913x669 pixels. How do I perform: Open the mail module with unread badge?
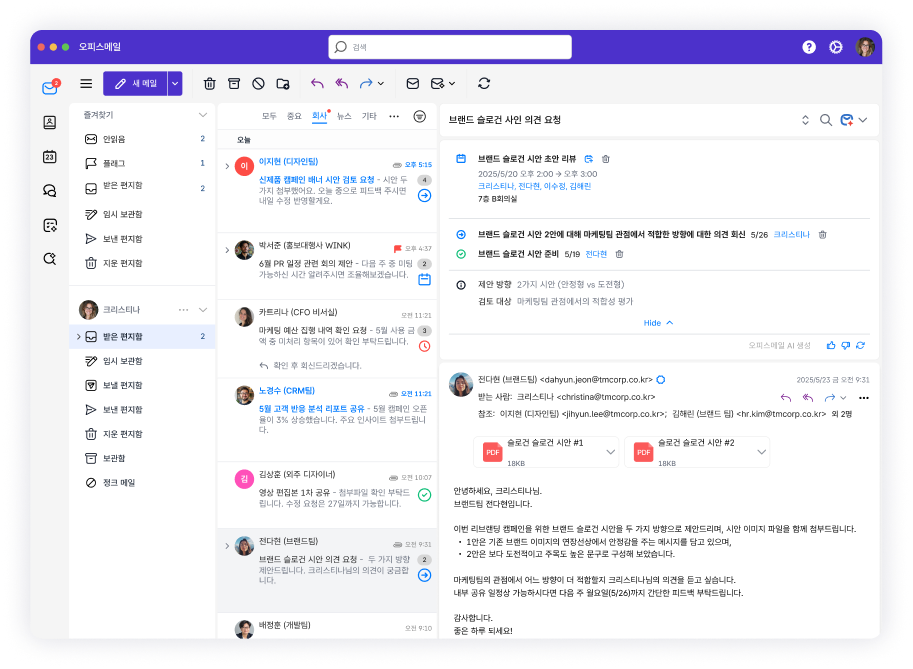coord(50,87)
